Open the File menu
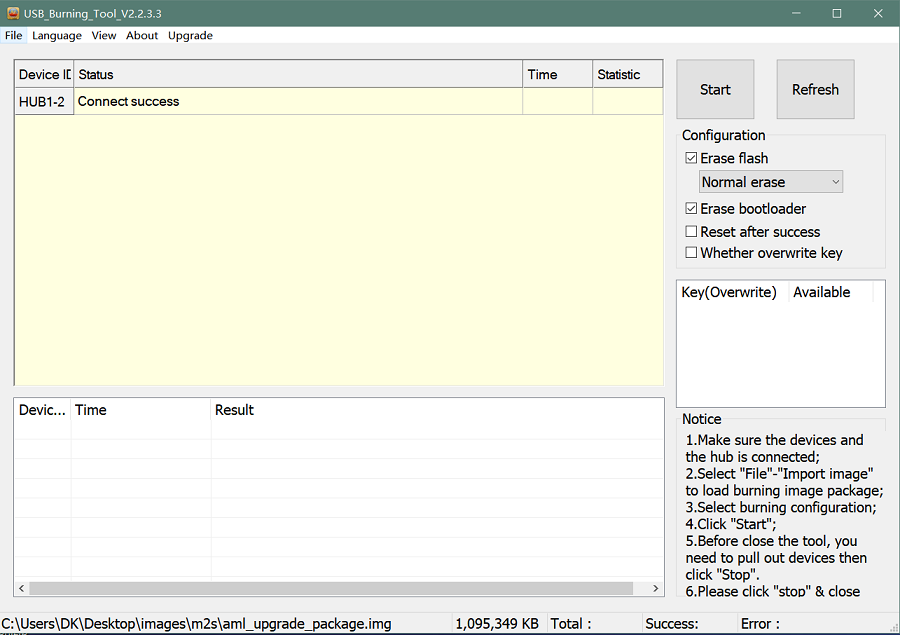The height and width of the screenshot is (635, 900). click(x=13, y=35)
